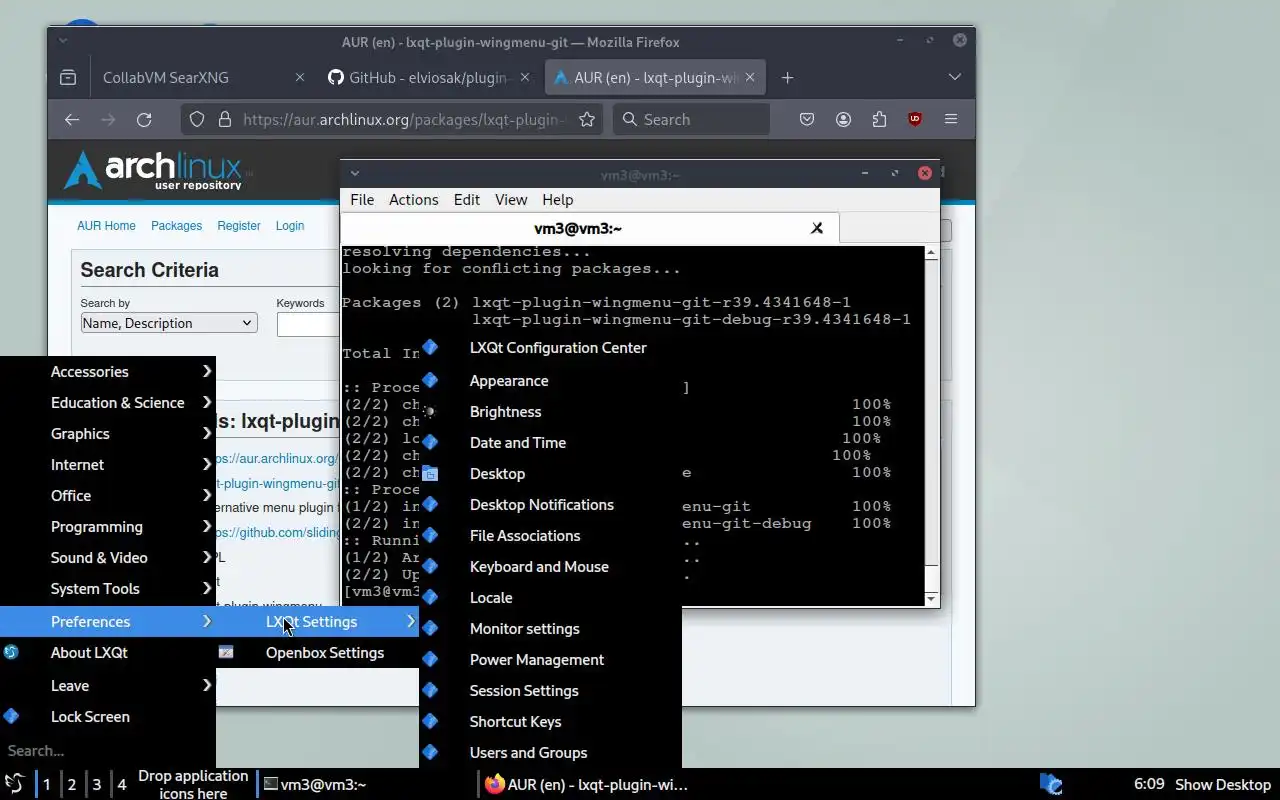Open Keyboard and Mouse settings

pos(550,567)
